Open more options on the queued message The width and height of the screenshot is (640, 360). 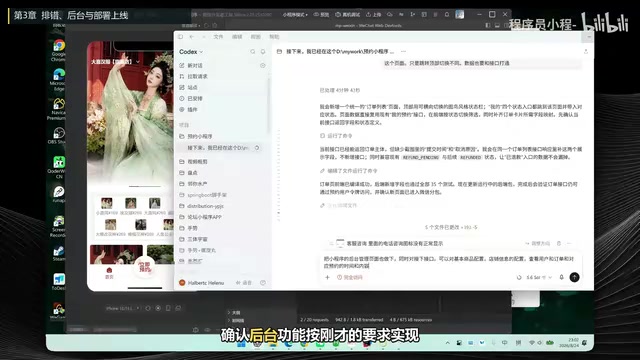pyautogui.click(x=569, y=243)
